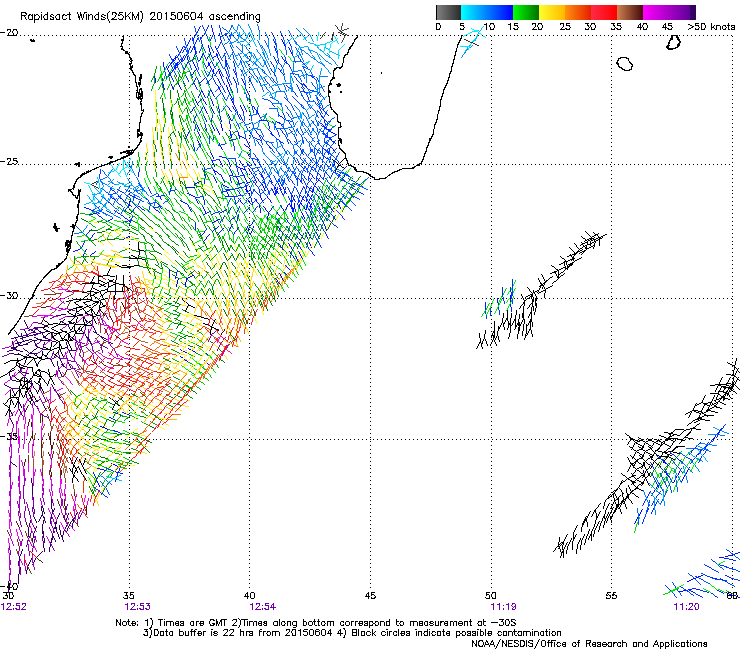
Task: Click the 40 longitude axis label
Action: click(x=250, y=596)
